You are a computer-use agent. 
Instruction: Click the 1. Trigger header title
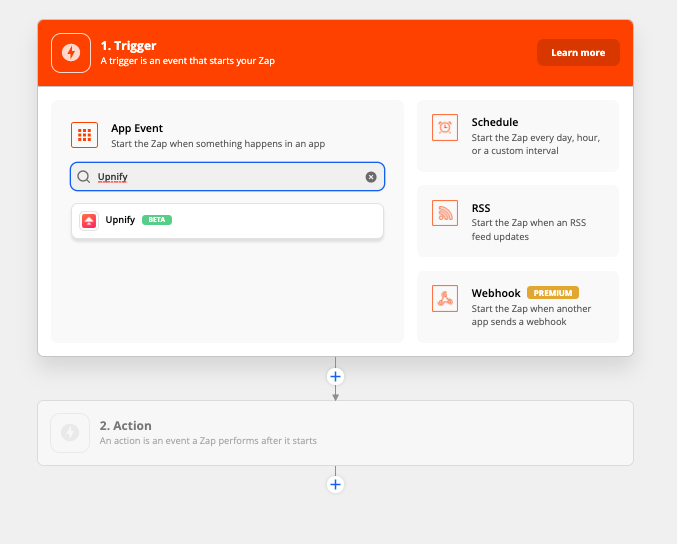(128, 45)
